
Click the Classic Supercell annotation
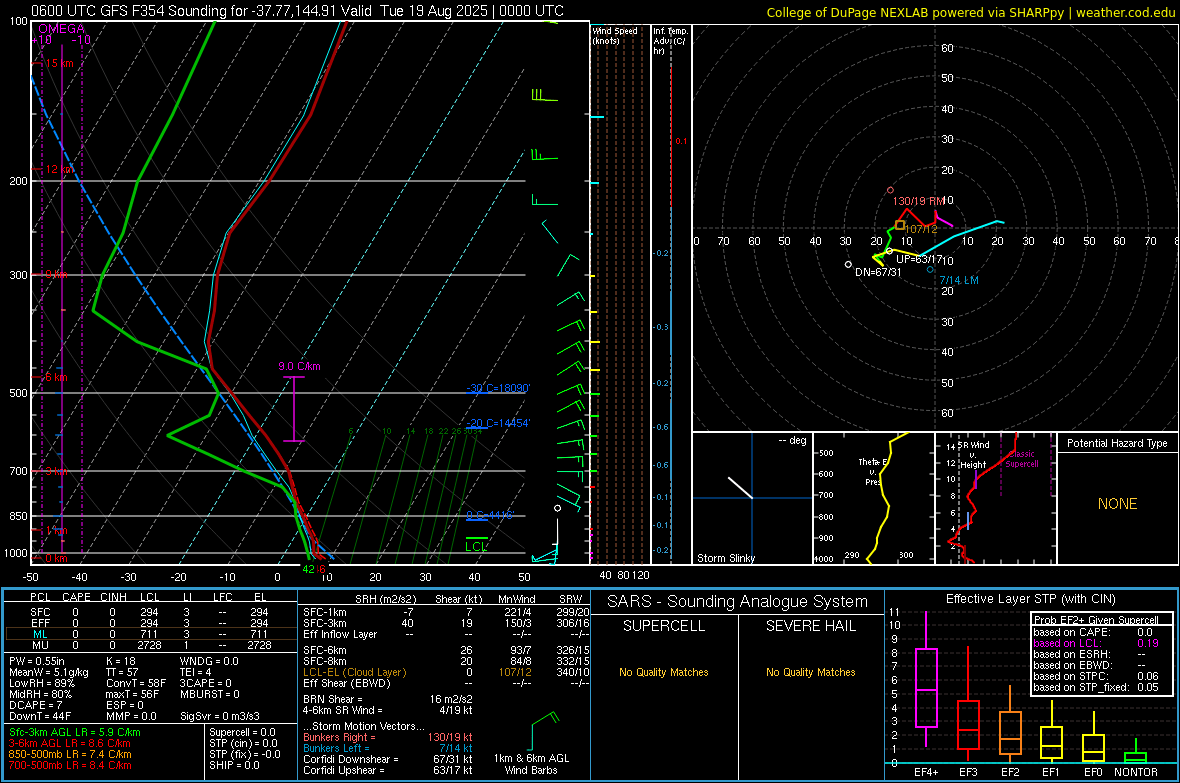[x=1022, y=459]
